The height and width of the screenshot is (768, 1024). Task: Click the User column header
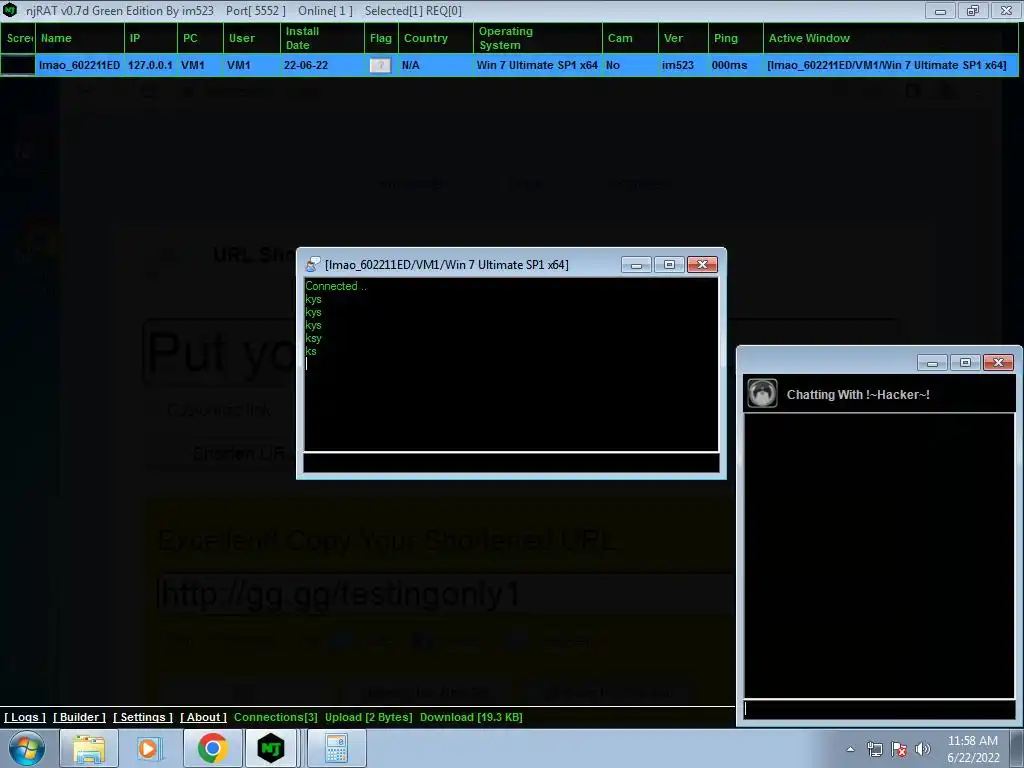252,38
